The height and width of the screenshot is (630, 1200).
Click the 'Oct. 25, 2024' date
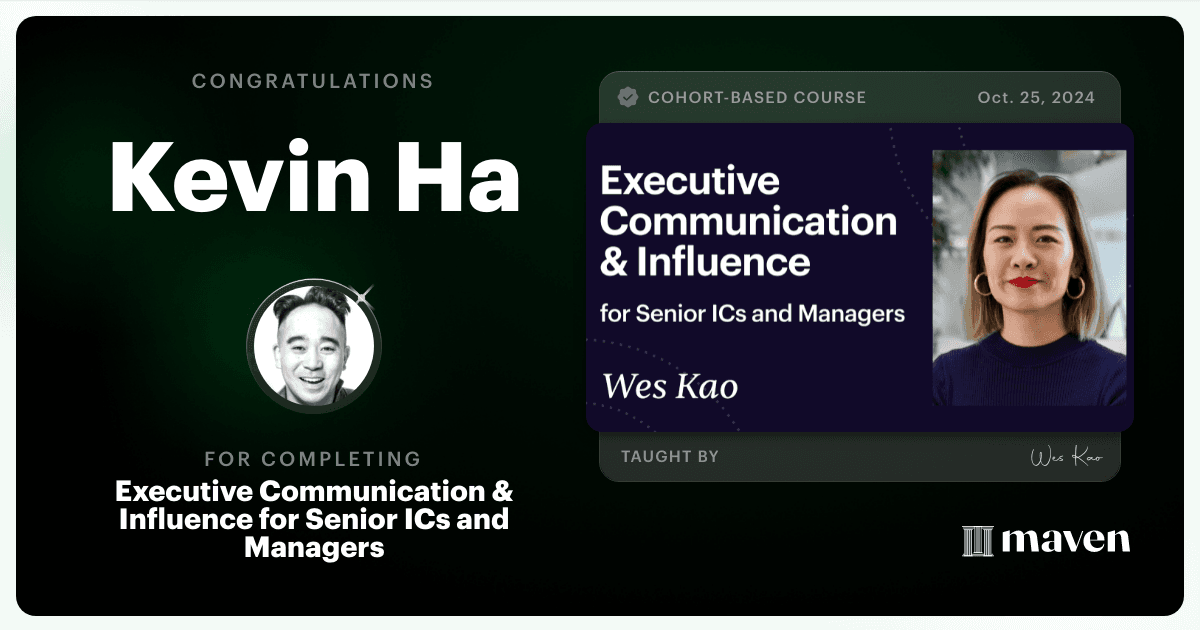[1036, 98]
